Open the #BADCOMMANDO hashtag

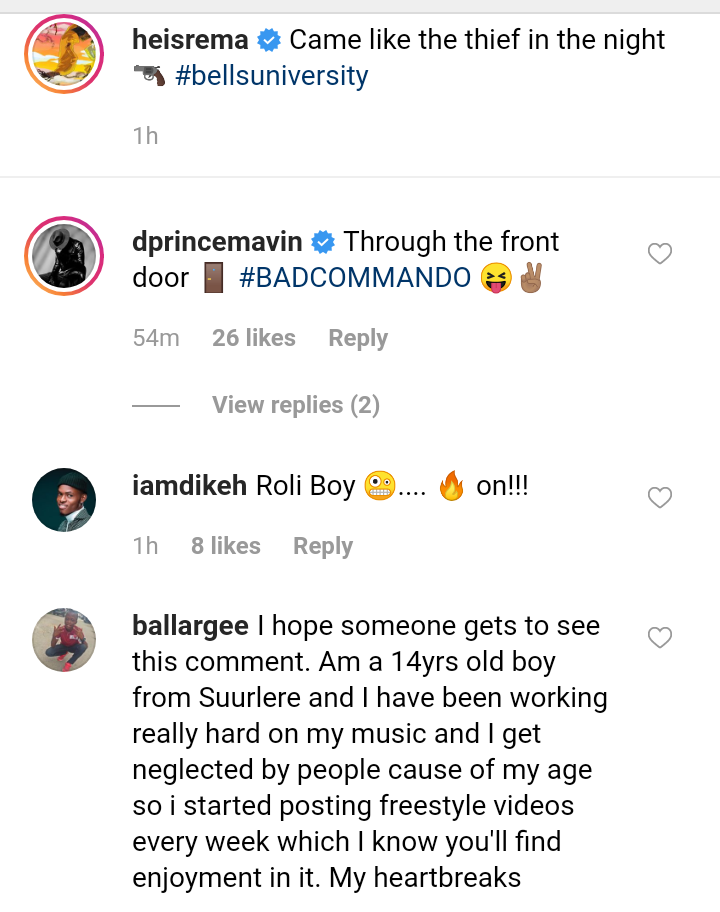click(355, 277)
